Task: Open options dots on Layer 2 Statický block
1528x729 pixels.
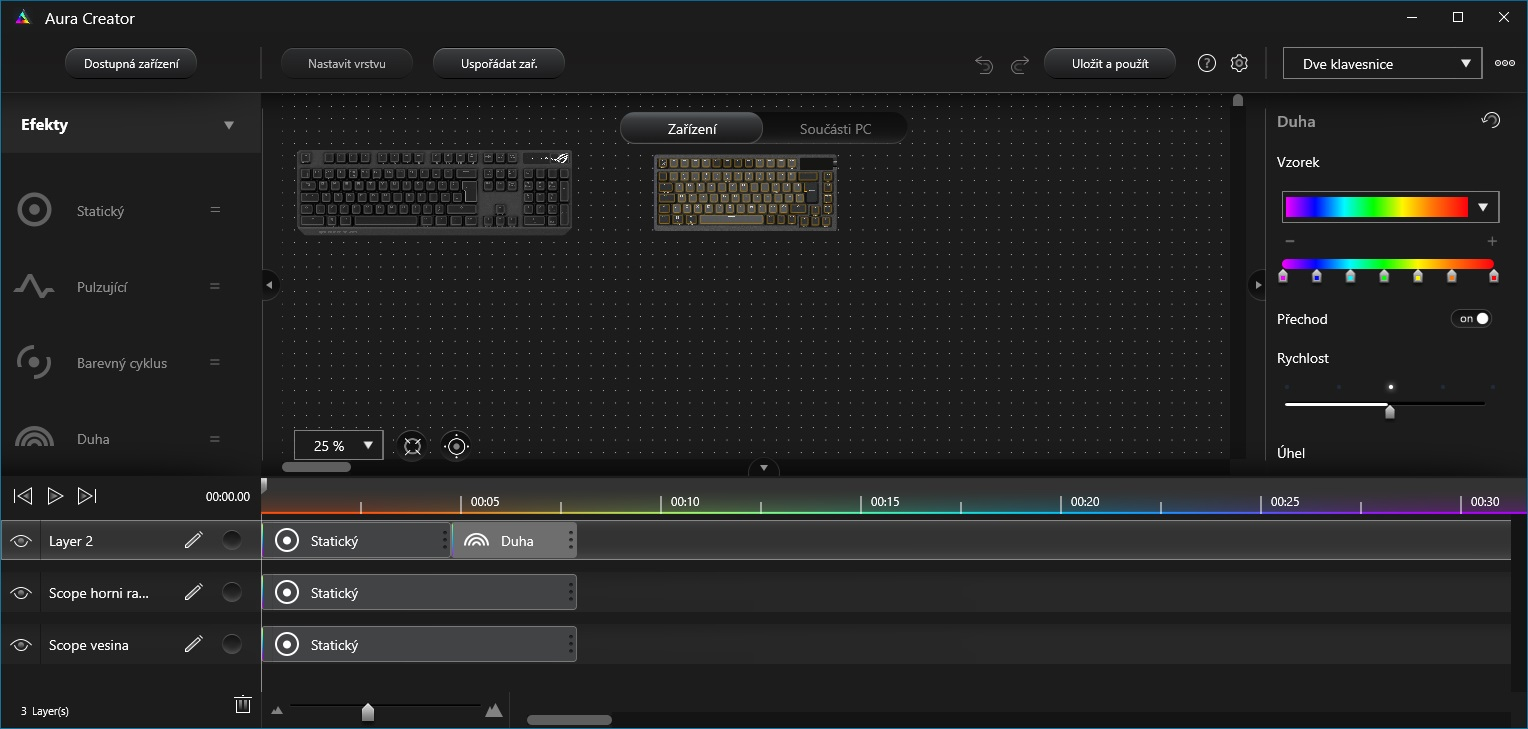Action: tap(445, 541)
